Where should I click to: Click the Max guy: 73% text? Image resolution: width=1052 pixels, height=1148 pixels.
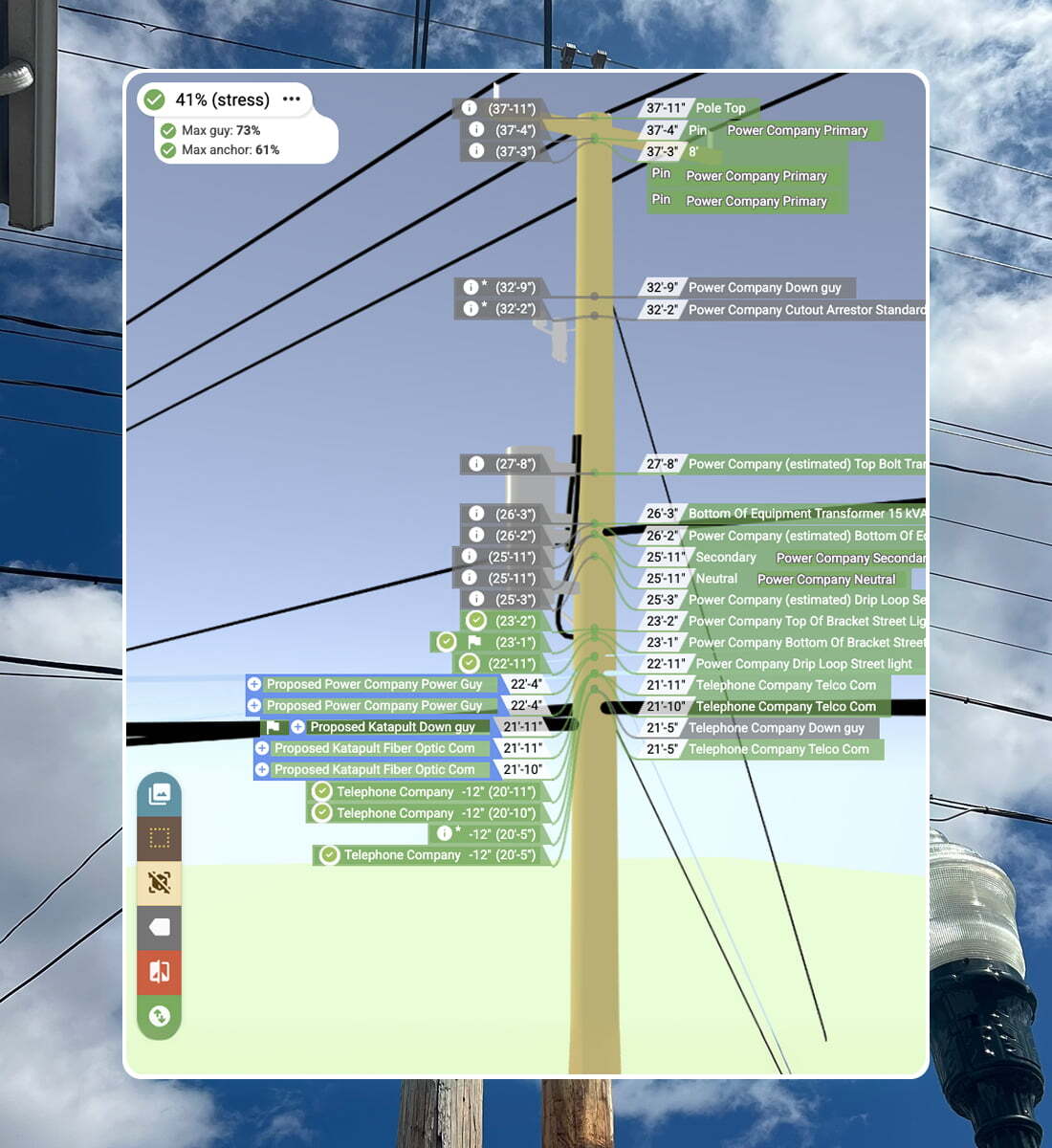pyautogui.click(x=221, y=130)
